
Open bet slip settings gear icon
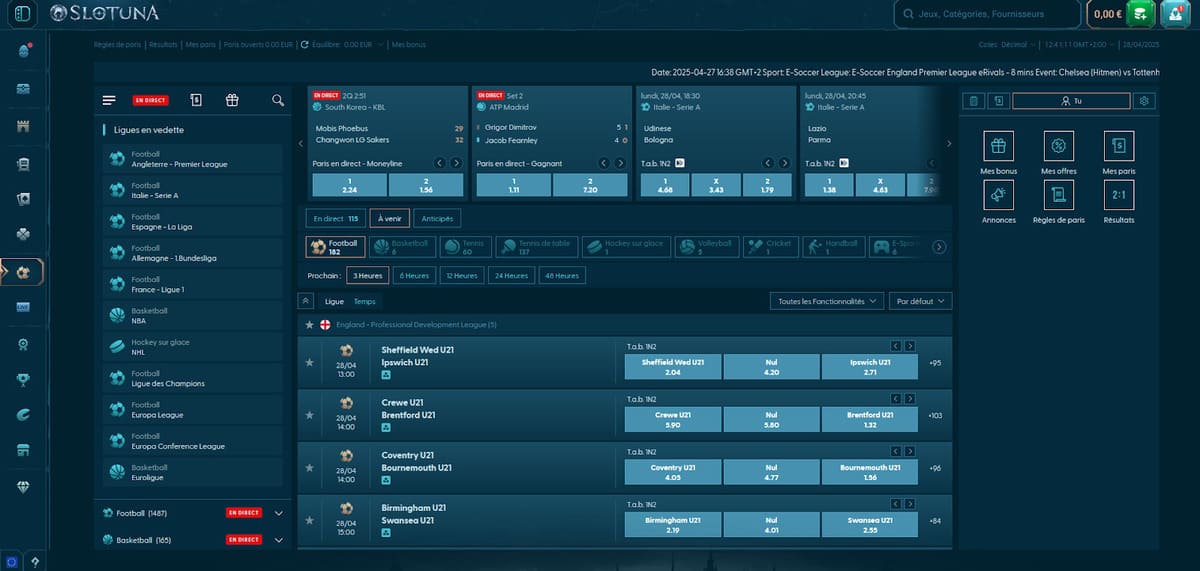[1146, 101]
